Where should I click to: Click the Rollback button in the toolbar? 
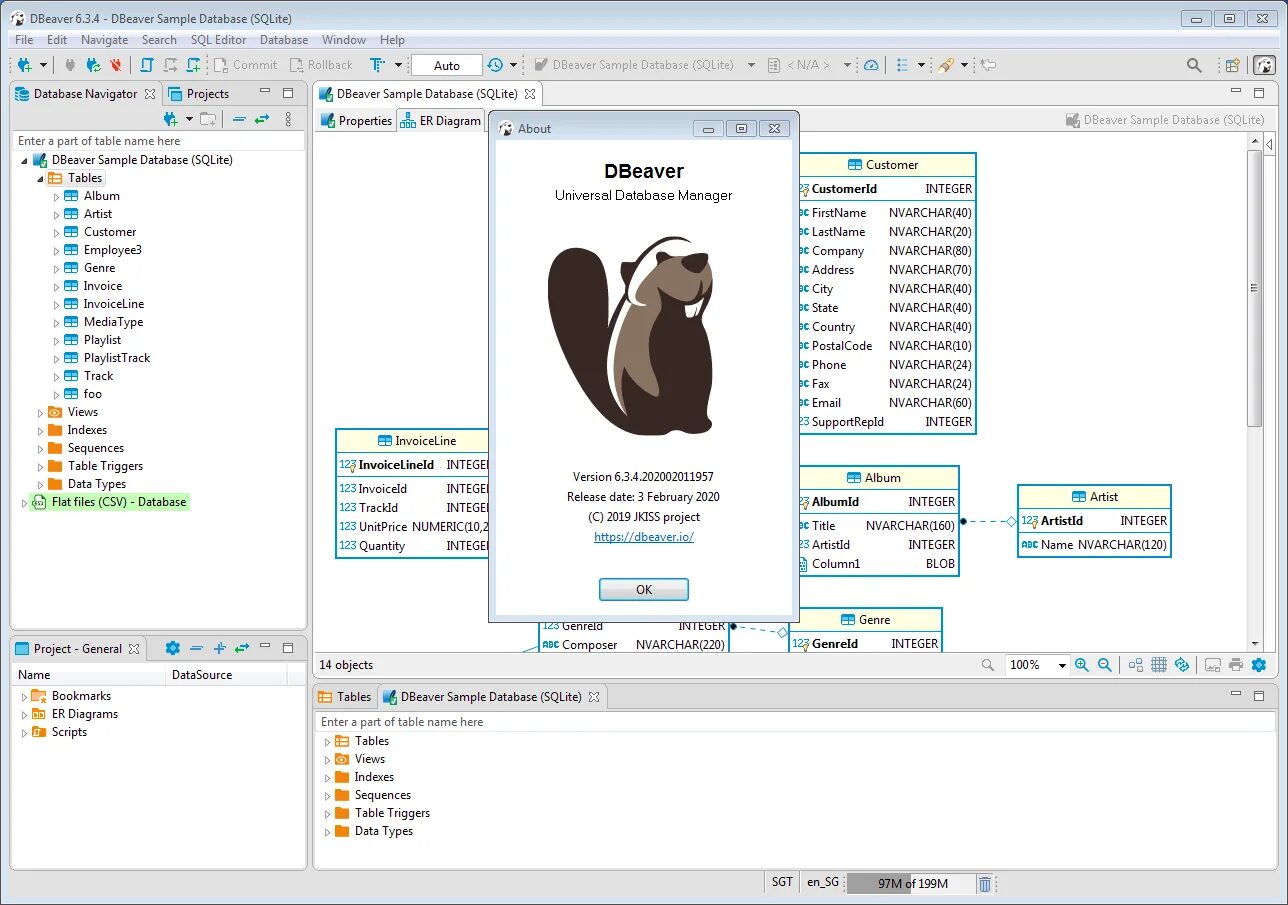point(322,65)
